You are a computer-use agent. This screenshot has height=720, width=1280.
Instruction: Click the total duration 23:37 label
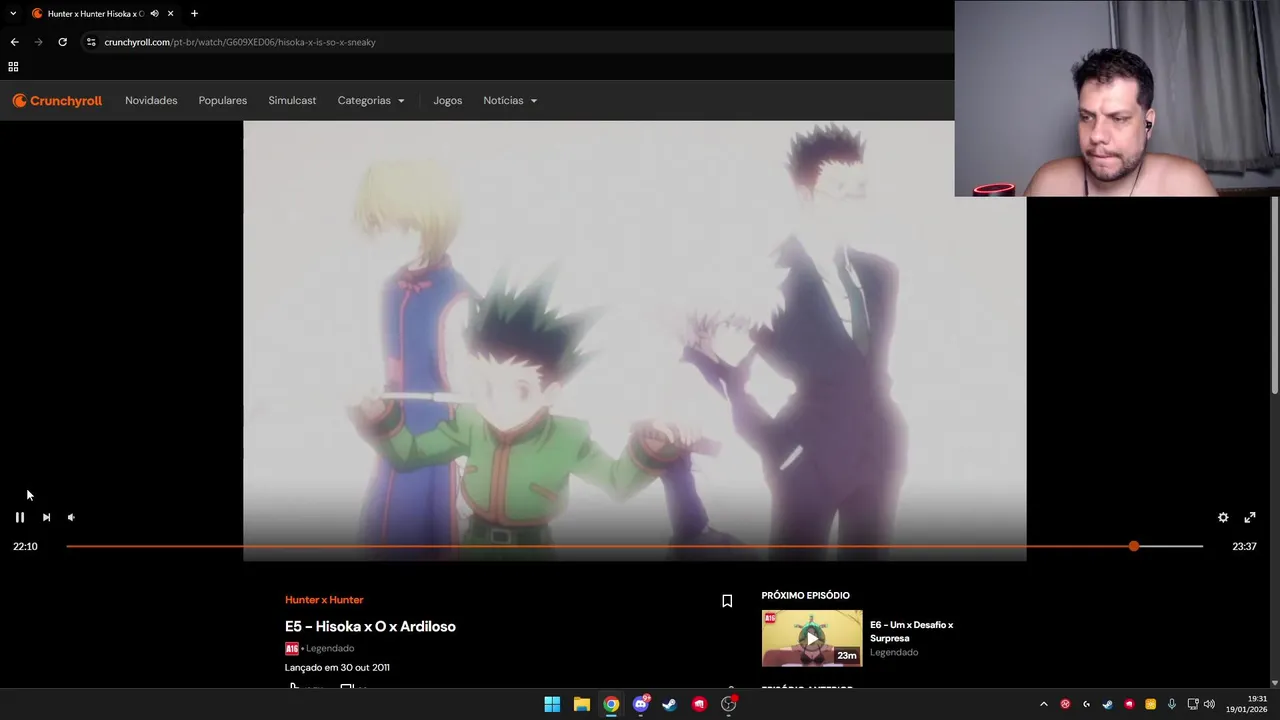(1244, 546)
